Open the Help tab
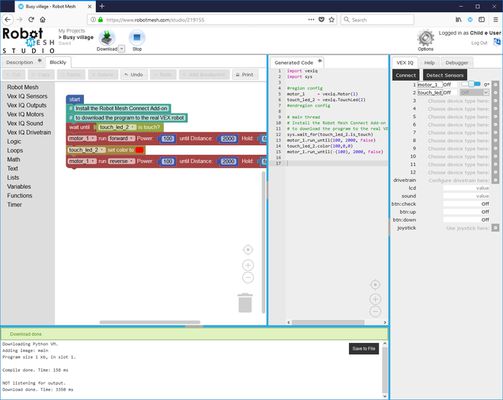 [429, 63]
